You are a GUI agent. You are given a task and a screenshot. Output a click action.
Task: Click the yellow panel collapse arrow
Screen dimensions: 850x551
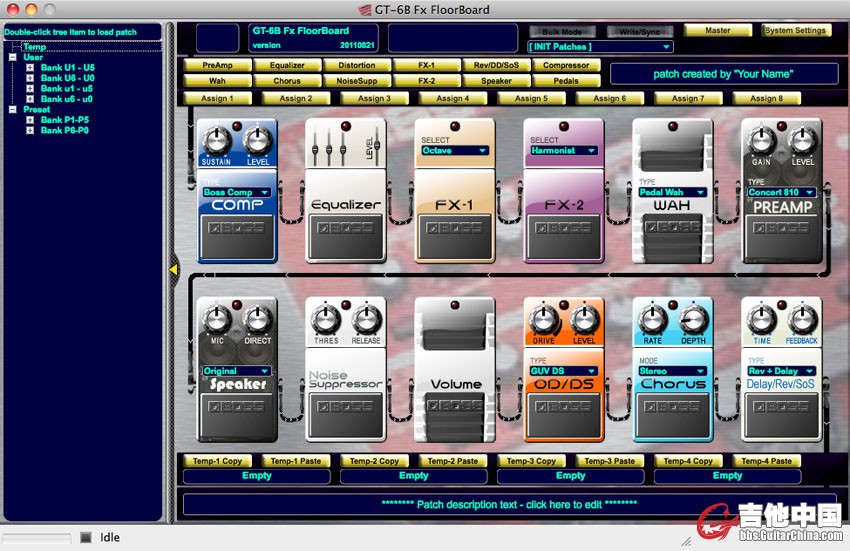pyautogui.click(x=173, y=268)
